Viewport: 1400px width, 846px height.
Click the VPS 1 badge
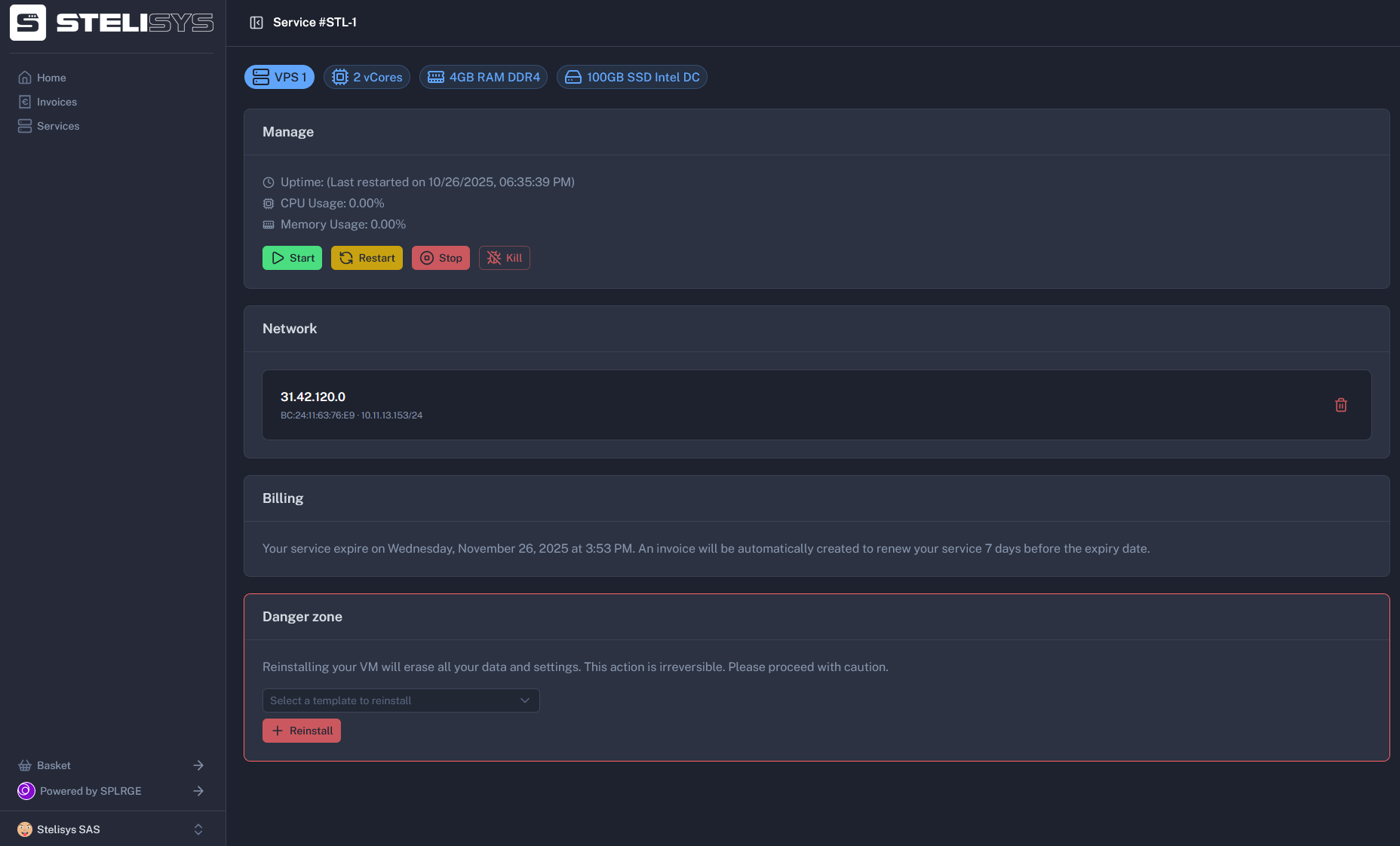(279, 77)
